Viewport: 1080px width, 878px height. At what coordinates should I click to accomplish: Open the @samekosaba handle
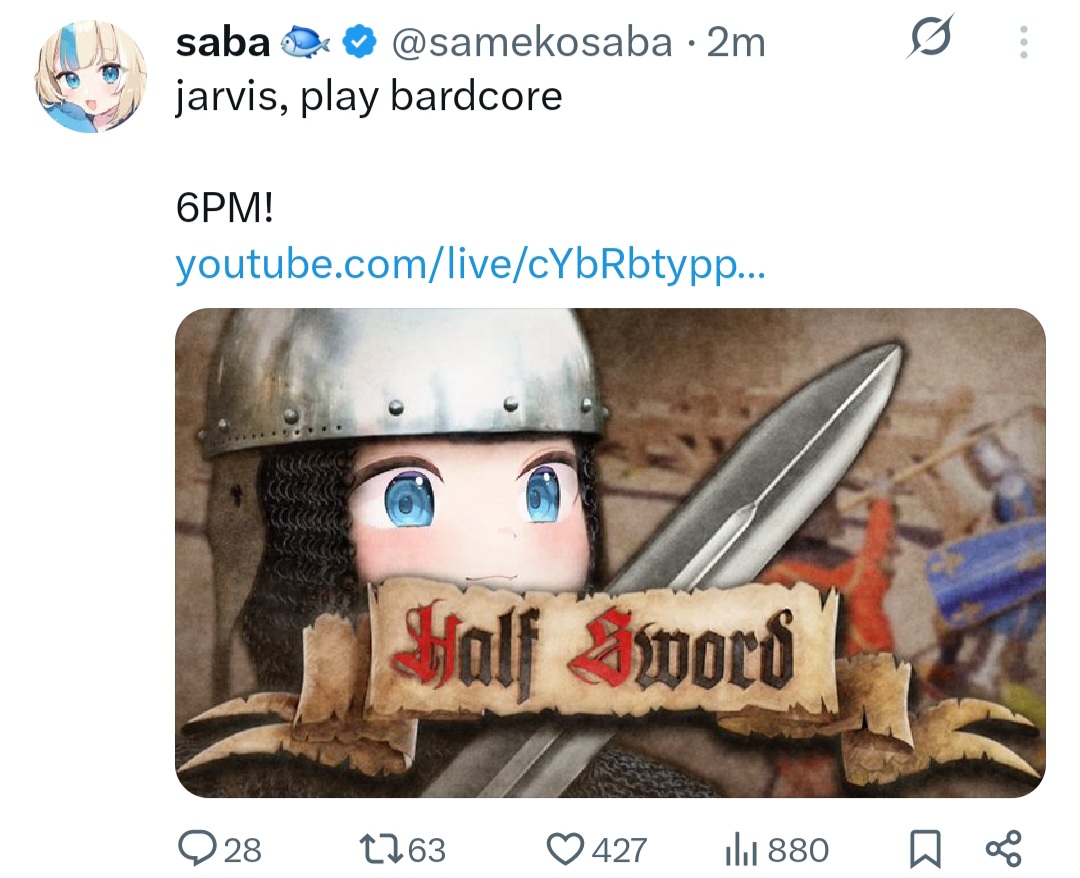point(532,43)
